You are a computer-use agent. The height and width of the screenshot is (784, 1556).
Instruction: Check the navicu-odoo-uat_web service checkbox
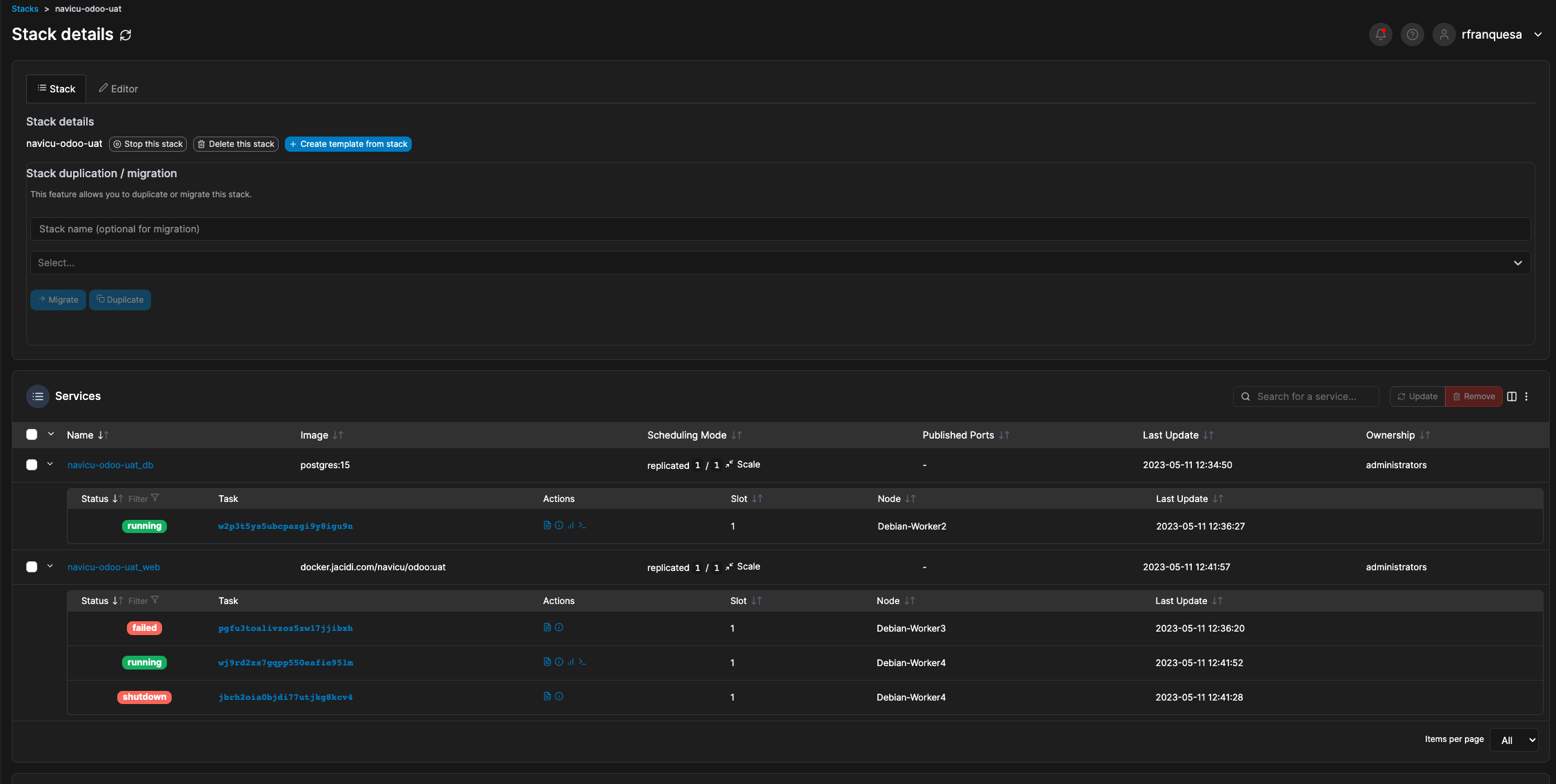[x=32, y=567]
